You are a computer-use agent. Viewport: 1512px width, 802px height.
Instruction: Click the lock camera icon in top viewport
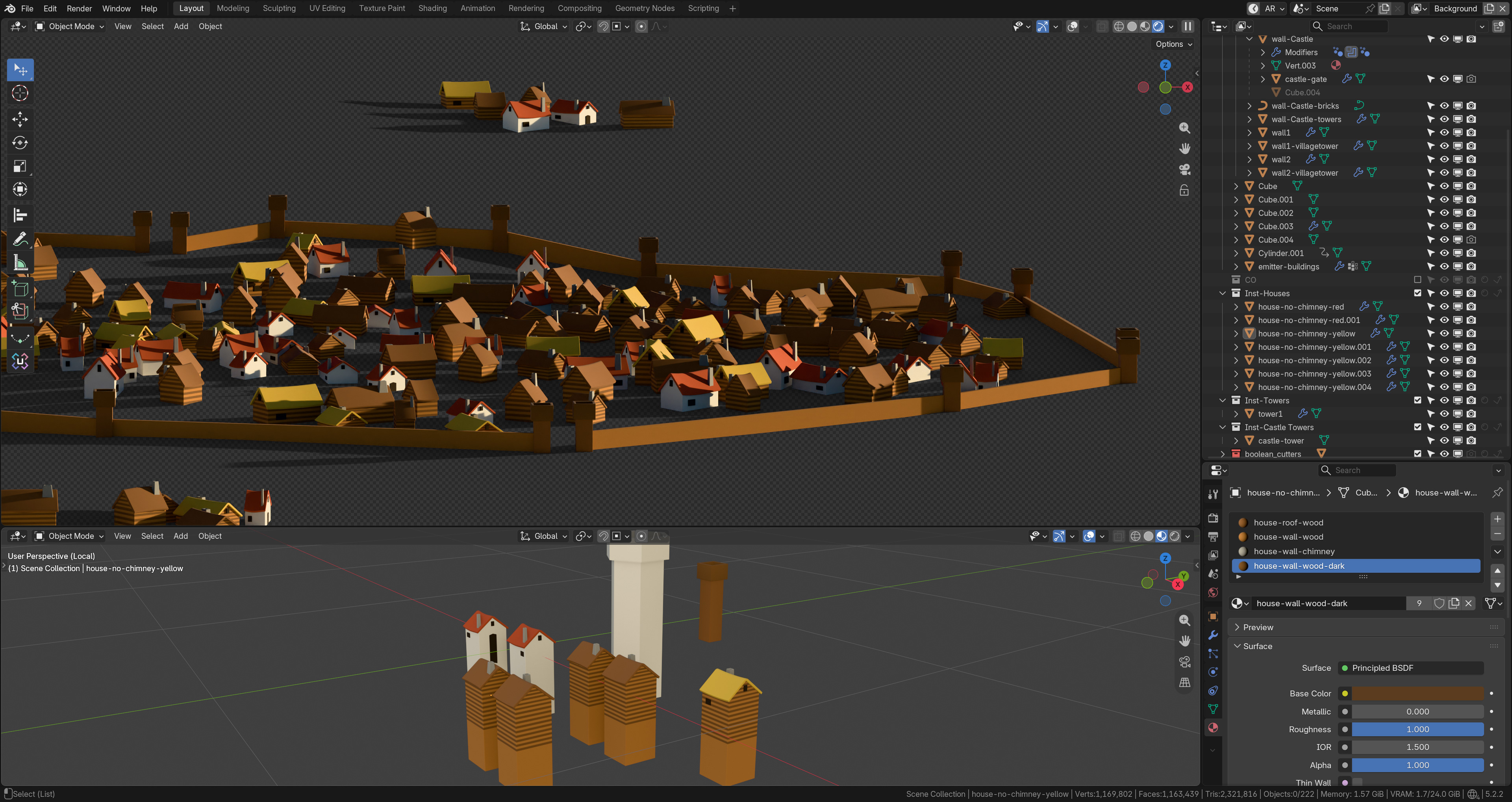coord(1184,190)
